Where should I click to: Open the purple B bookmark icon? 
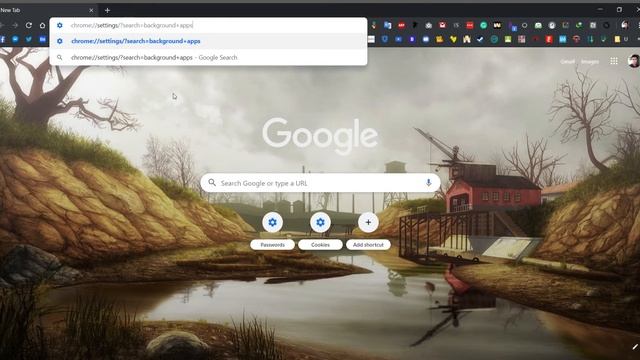[x=412, y=39]
